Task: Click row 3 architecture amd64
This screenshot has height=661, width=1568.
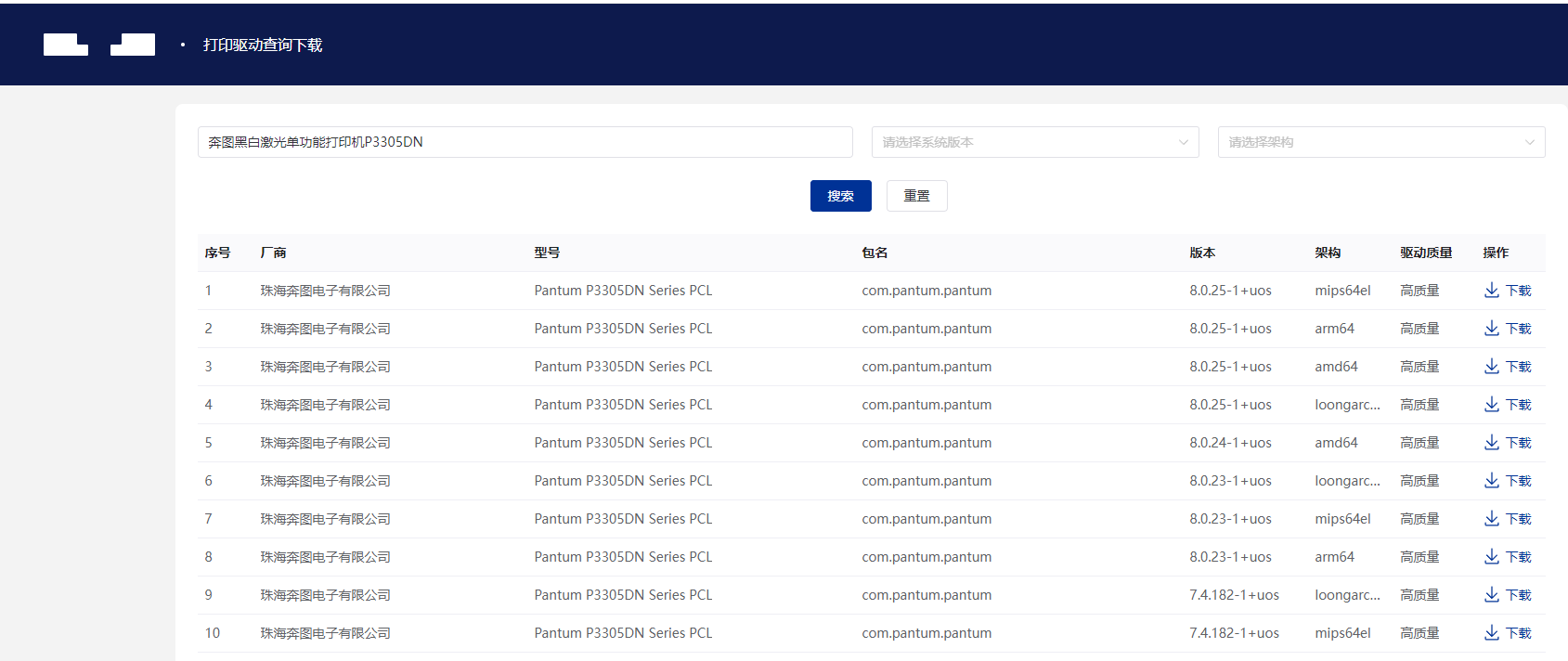Action: click(1336, 367)
